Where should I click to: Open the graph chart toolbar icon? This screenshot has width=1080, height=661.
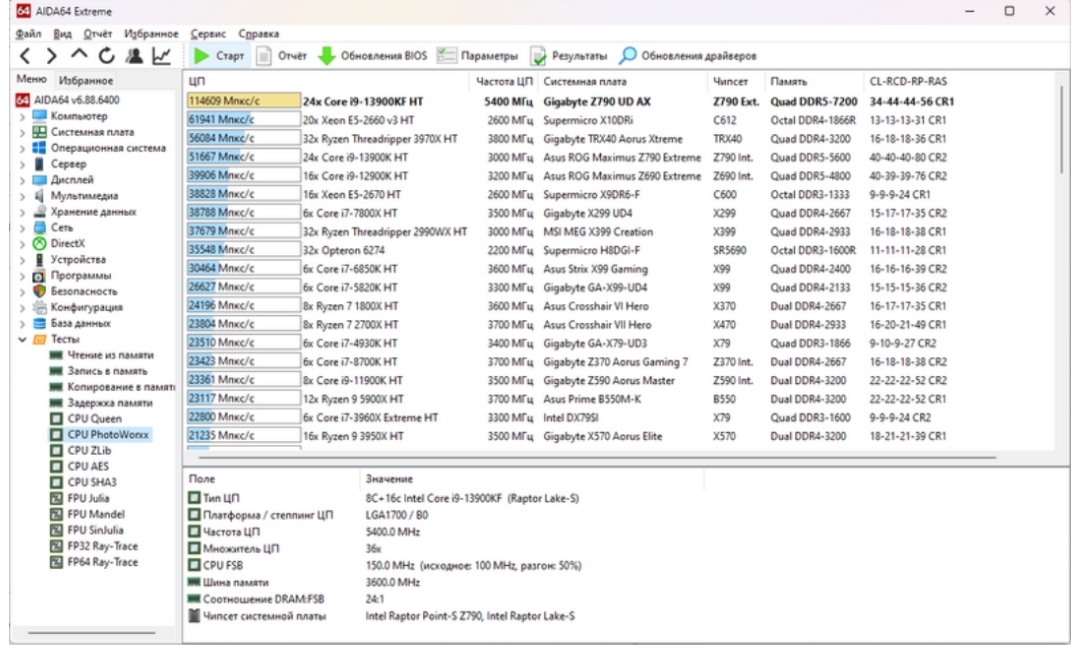162,56
